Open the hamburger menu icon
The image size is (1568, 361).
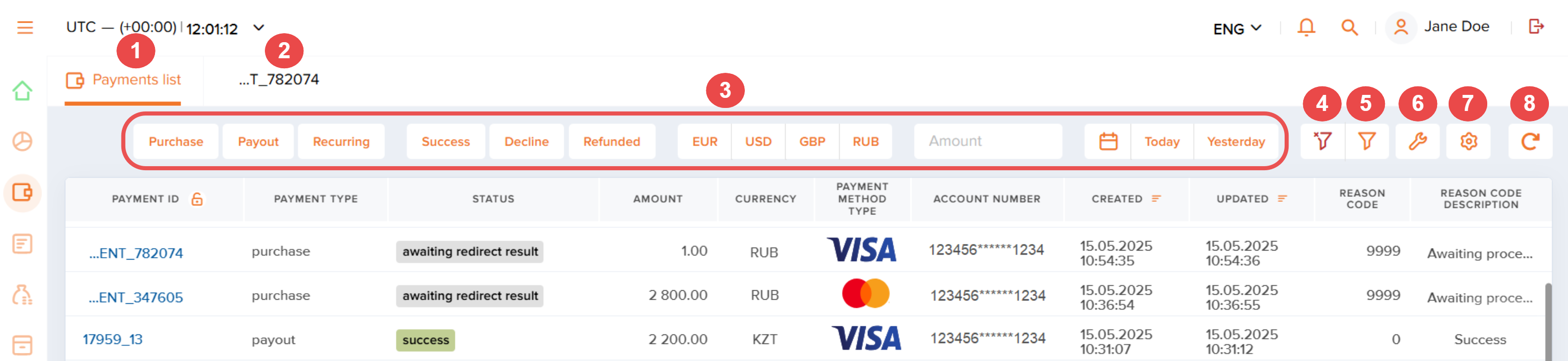click(25, 28)
